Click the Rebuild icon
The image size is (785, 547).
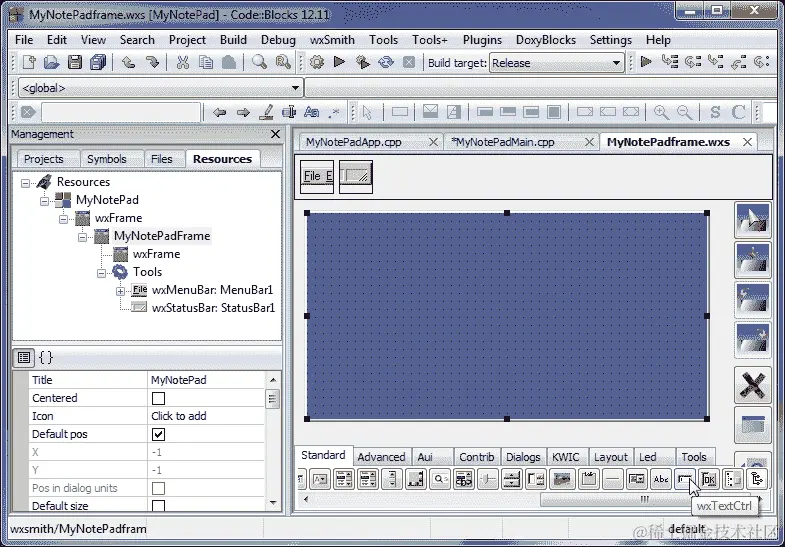point(385,63)
